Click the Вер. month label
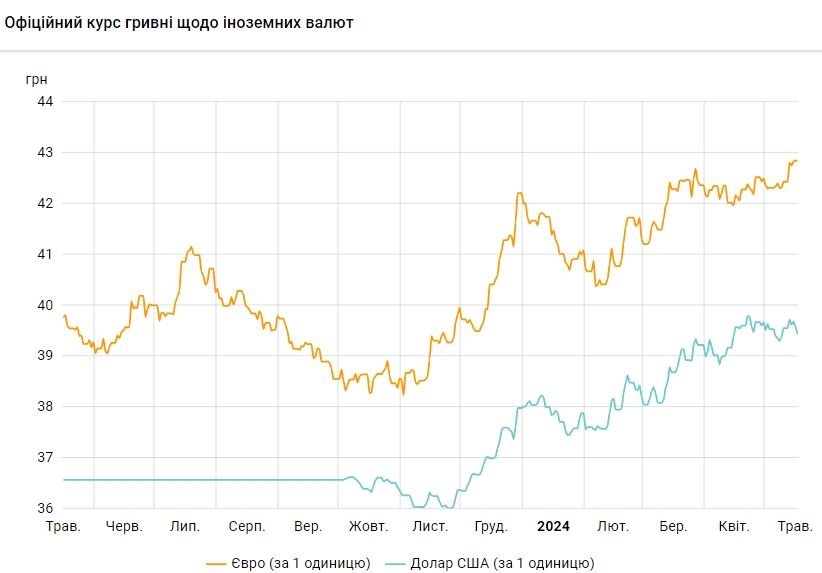Image resolution: width=822 pixels, height=573 pixels. tap(308, 526)
